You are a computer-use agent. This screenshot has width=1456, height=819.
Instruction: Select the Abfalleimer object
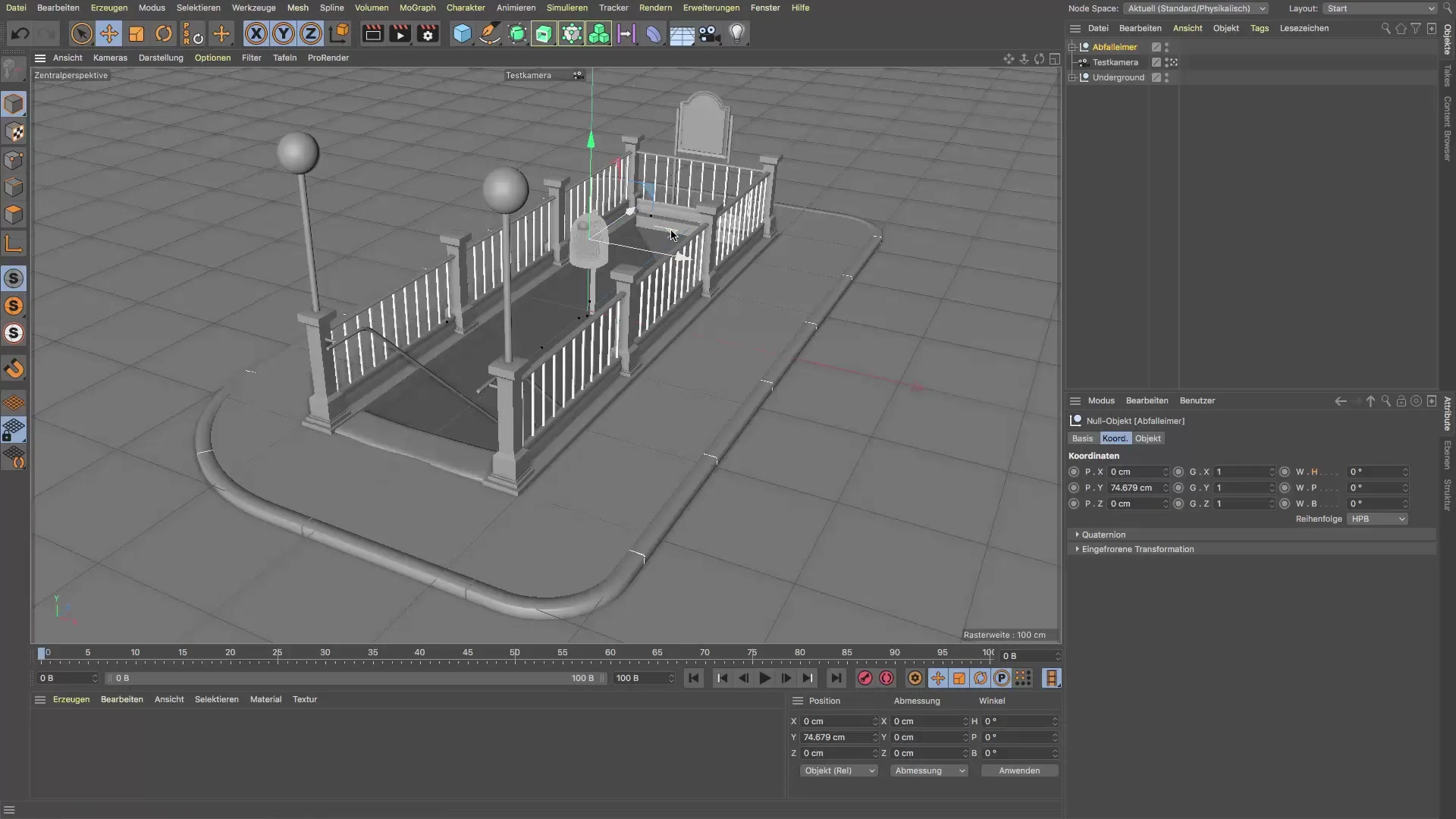coord(1114,47)
